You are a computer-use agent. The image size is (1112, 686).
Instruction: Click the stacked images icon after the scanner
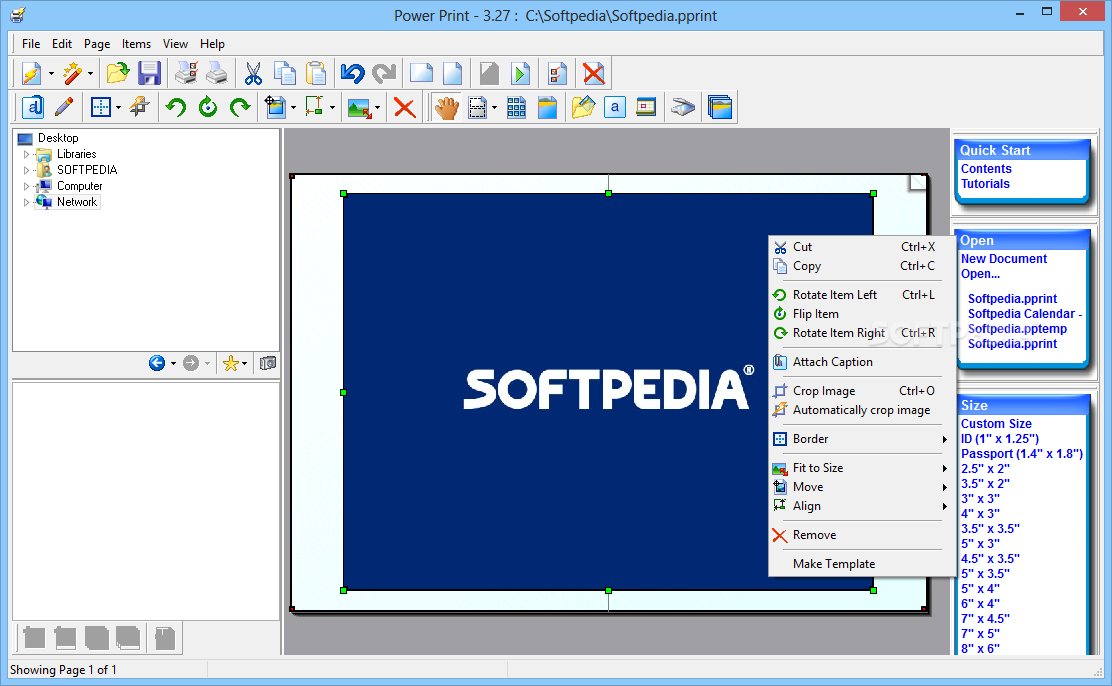(719, 108)
